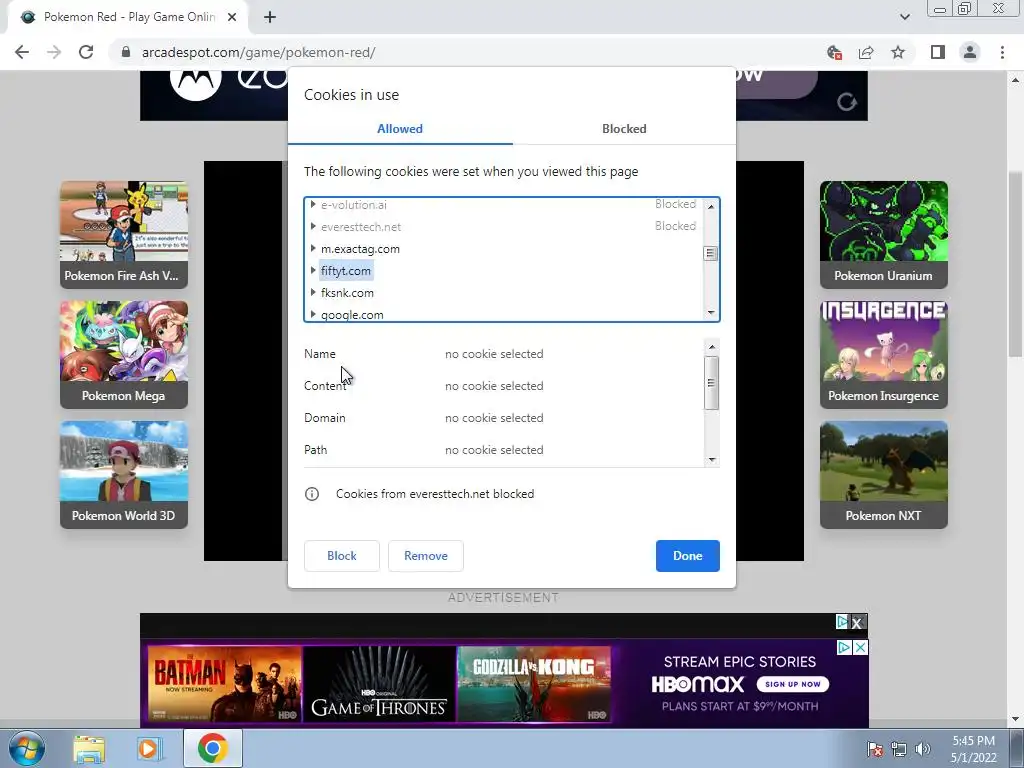Expand the fksnk.com cookie entry
This screenshot has width=1024, height=768.
point(313,293)
